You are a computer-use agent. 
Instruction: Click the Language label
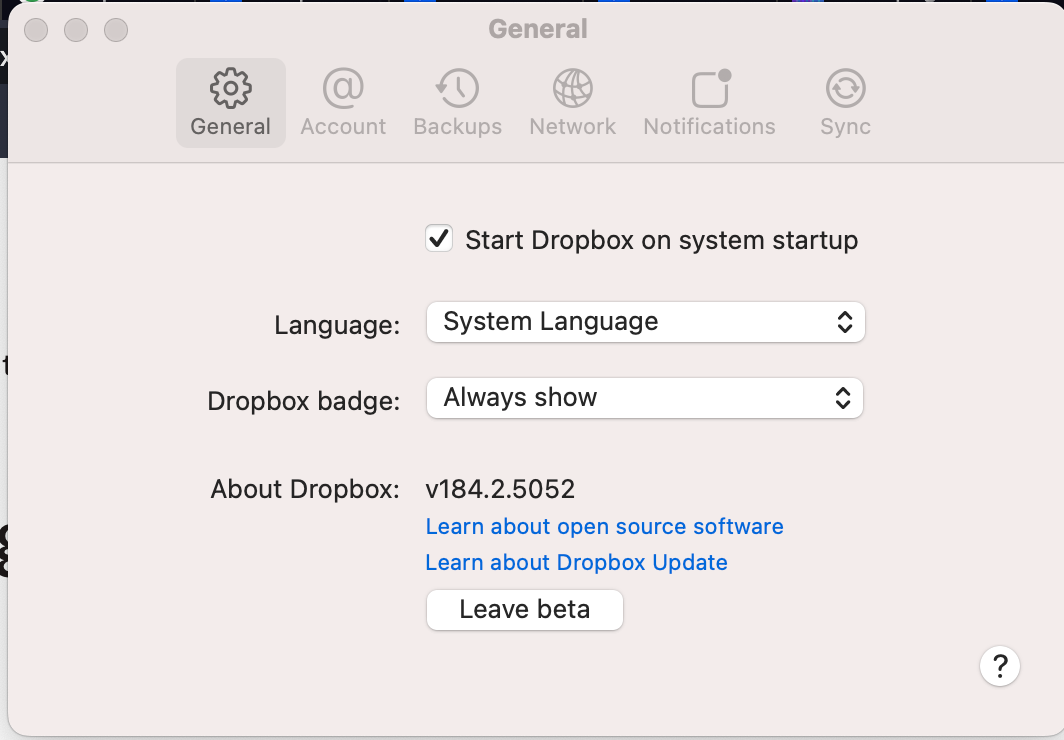337,325
